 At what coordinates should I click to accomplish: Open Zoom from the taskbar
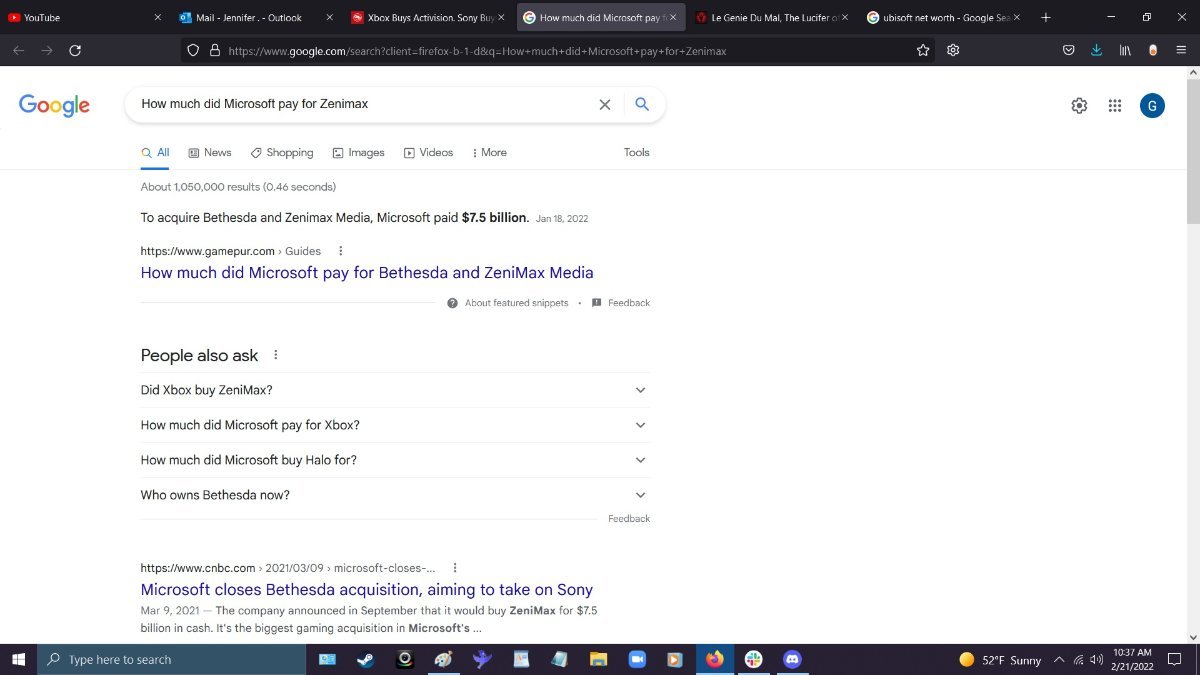click(637, 659)
